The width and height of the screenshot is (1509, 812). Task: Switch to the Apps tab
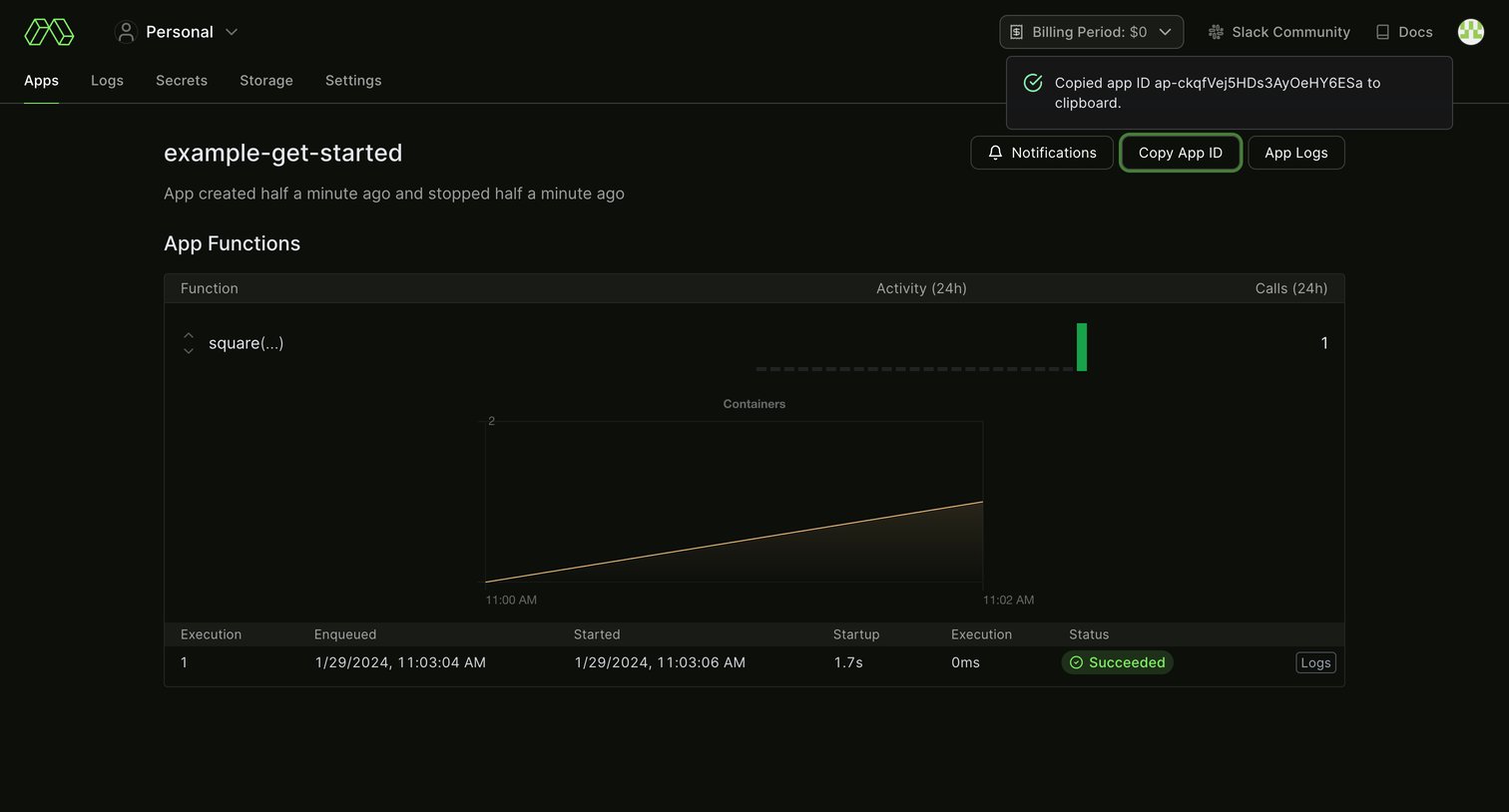click(x=41, y=81)
